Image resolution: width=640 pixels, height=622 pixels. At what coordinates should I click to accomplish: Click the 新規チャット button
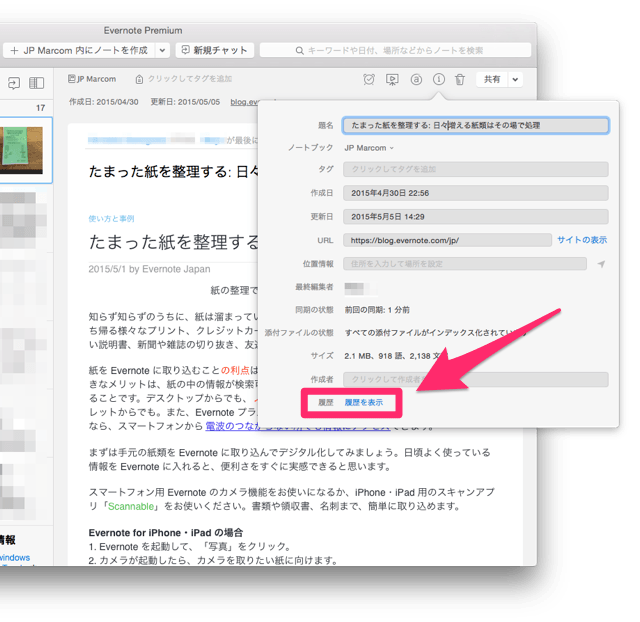pyautogui.click(x=215, y=50)
